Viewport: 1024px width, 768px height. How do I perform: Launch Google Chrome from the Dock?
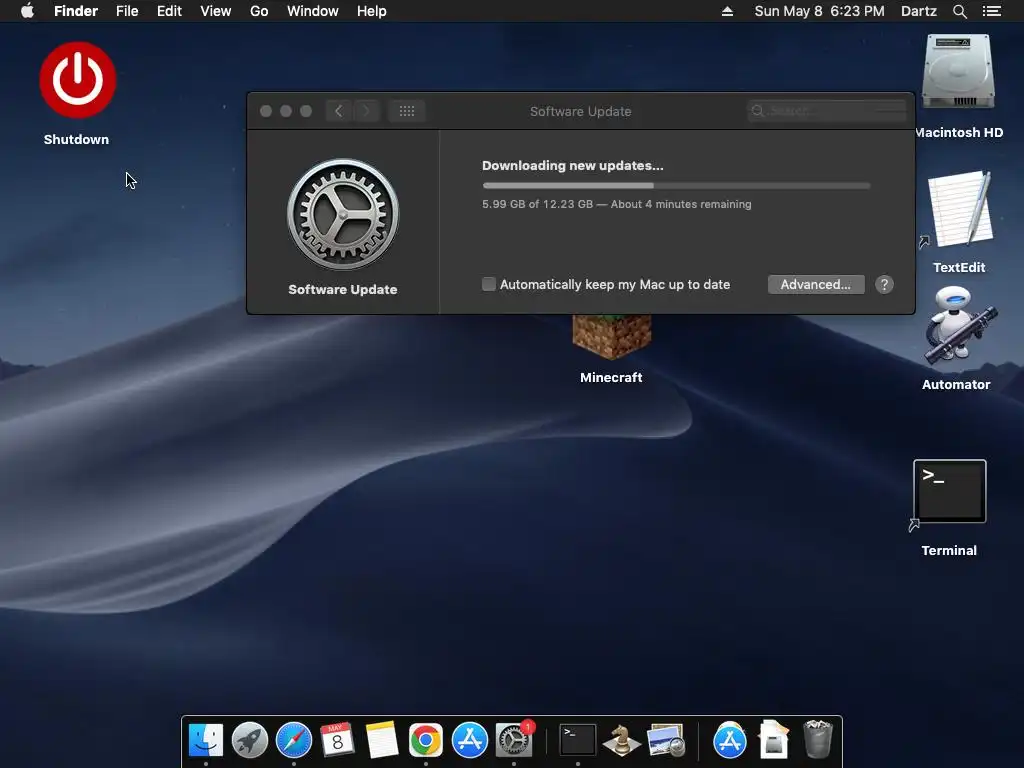pyautogui.click(x=426, y=741)
